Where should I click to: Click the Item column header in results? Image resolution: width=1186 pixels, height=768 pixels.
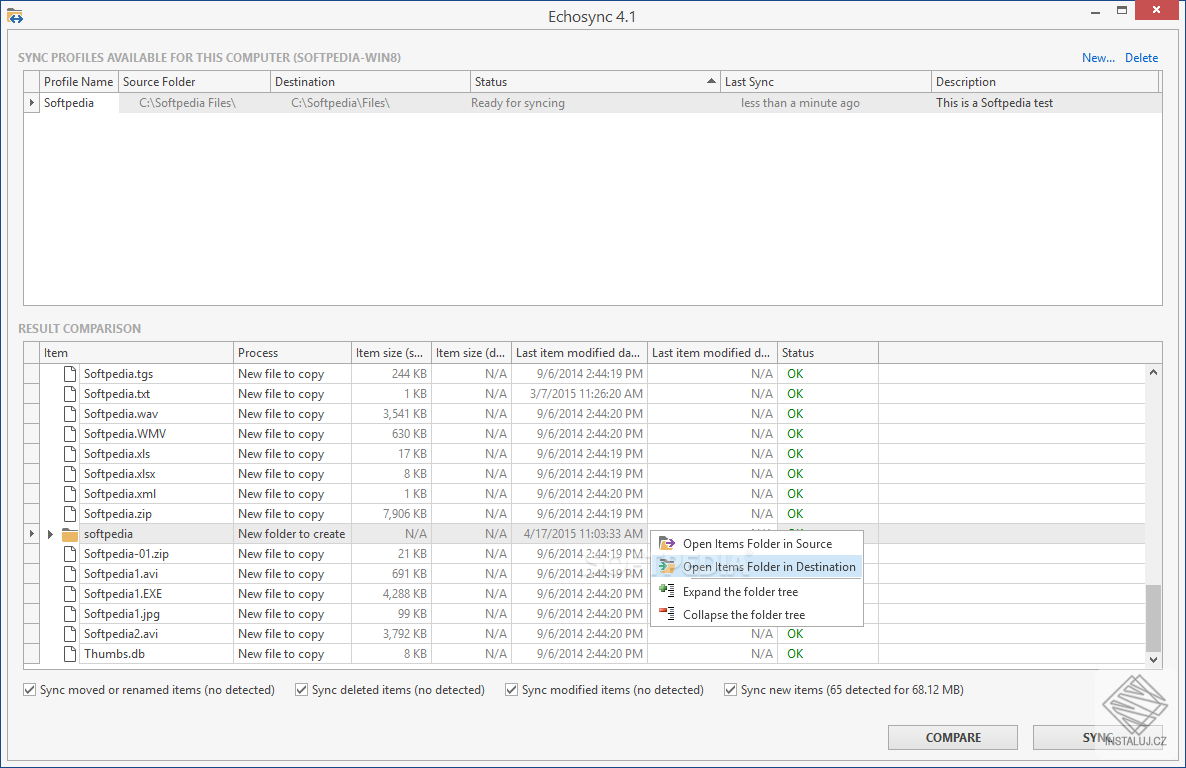tap(136, 353)
